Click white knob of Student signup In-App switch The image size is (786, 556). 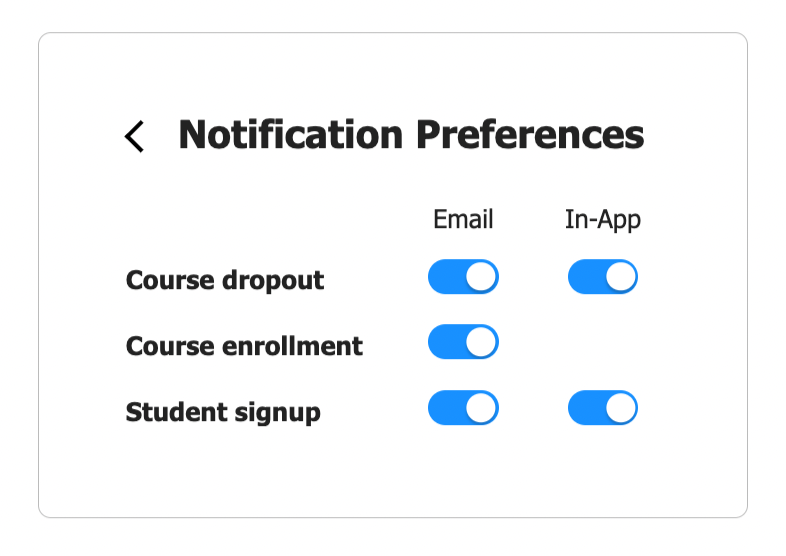(x=621, y=408)
